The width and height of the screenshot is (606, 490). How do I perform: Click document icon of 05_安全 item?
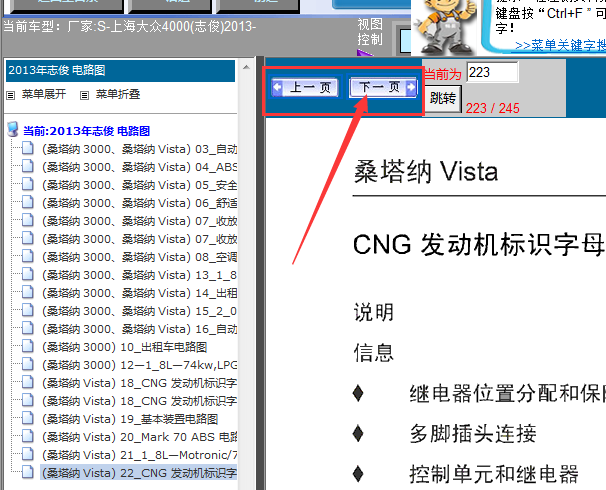pos(27,184)
